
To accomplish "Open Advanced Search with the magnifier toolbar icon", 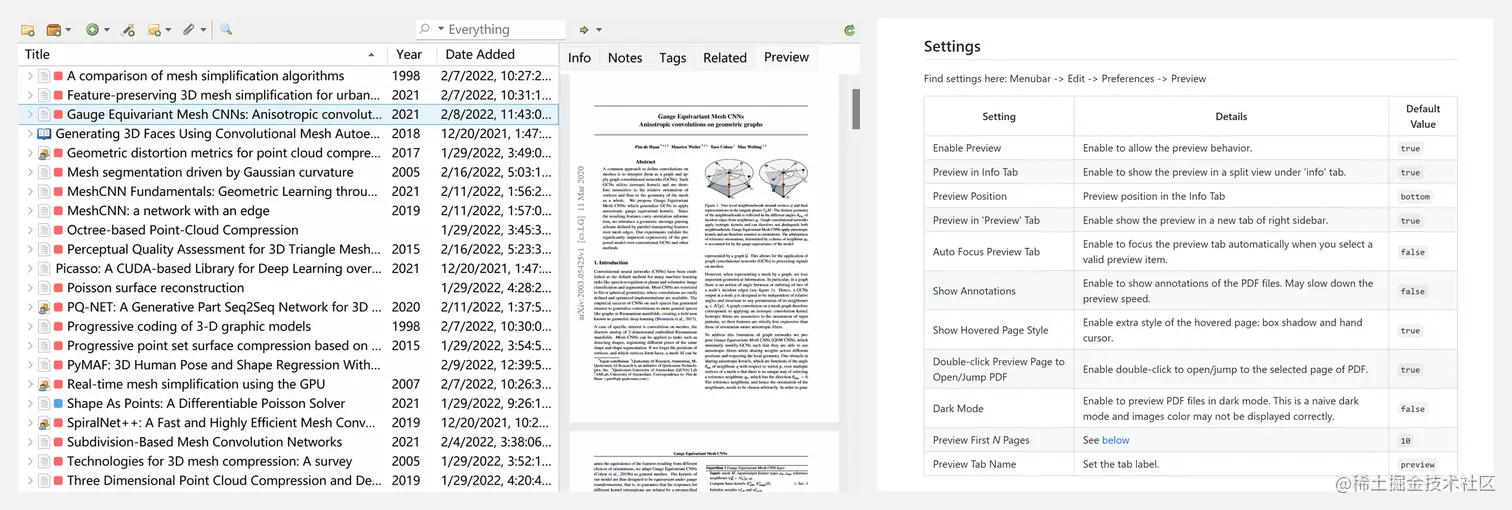I will coord(226,30).
